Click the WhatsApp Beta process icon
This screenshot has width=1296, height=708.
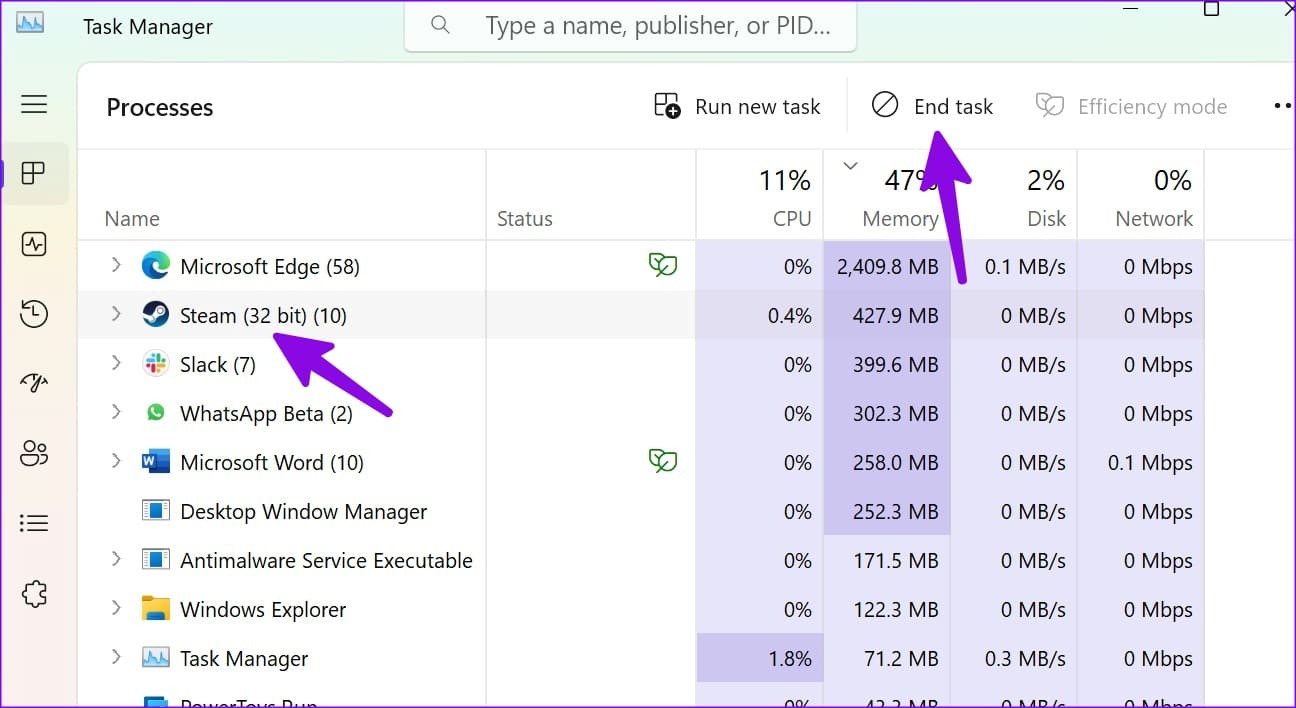pyautogui.click(x=155, y=413)
